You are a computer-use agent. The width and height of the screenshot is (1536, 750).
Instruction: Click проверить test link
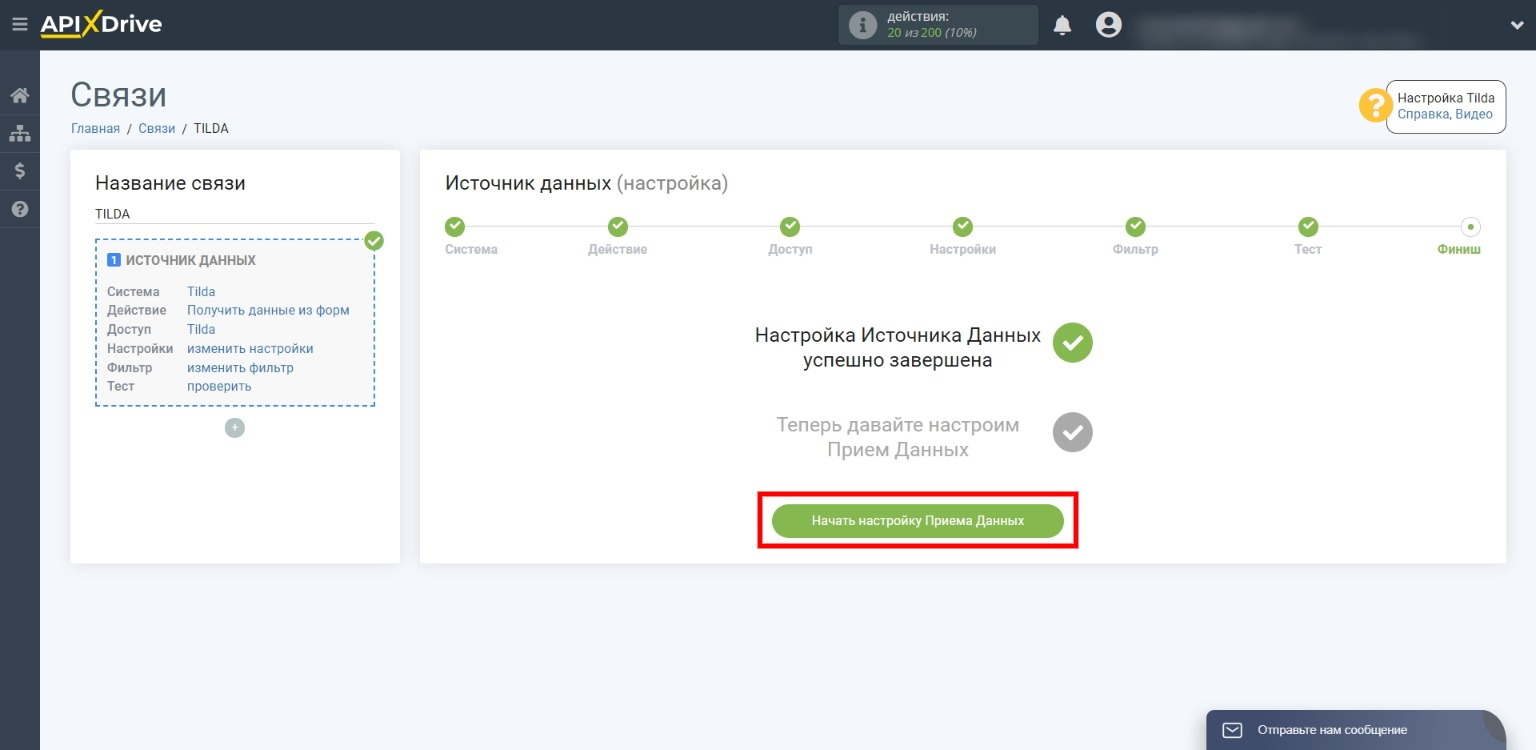tap(219, 386)
